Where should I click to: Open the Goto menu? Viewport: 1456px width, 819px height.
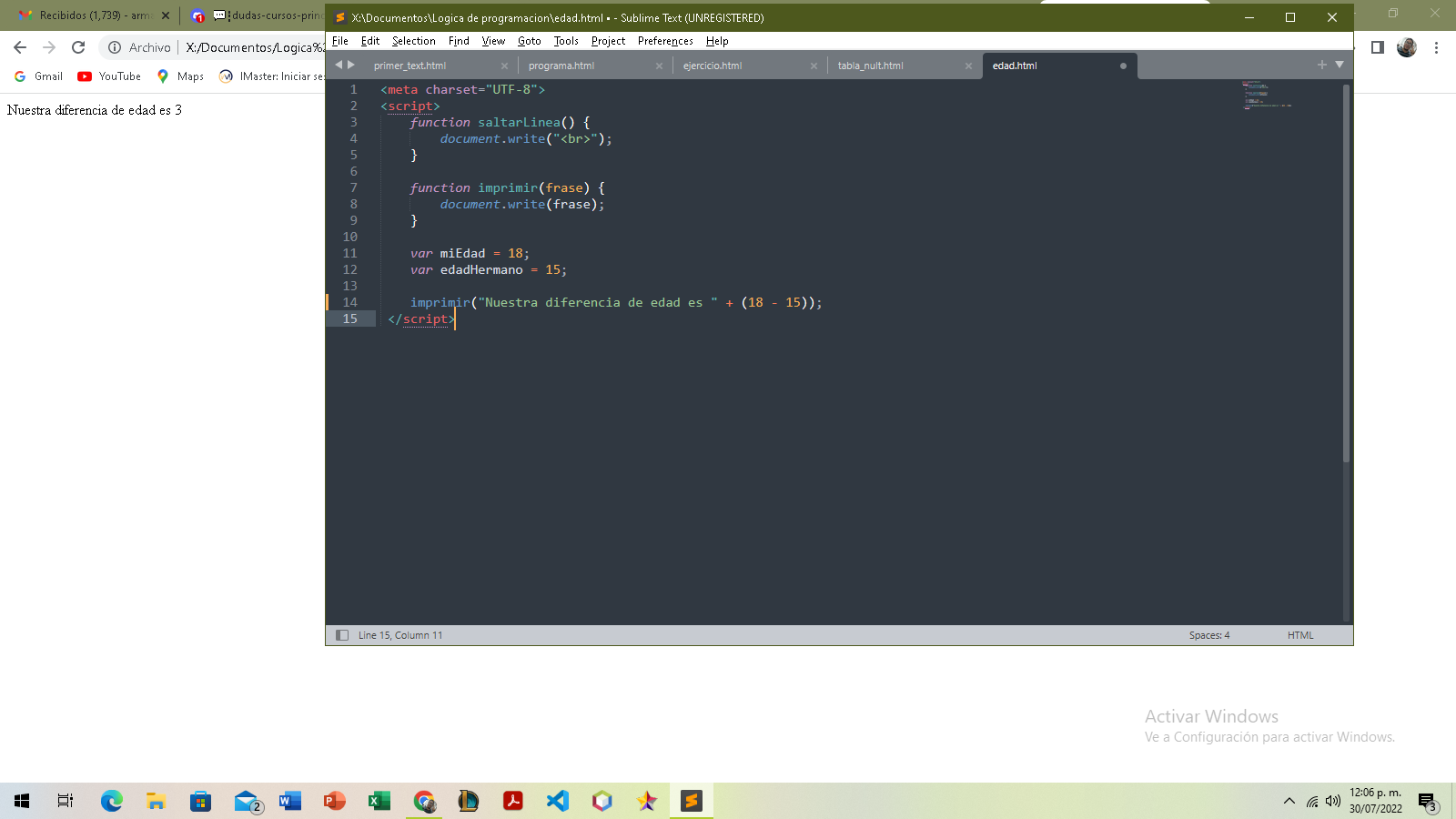pyautogui.click(x=530, y=41)
